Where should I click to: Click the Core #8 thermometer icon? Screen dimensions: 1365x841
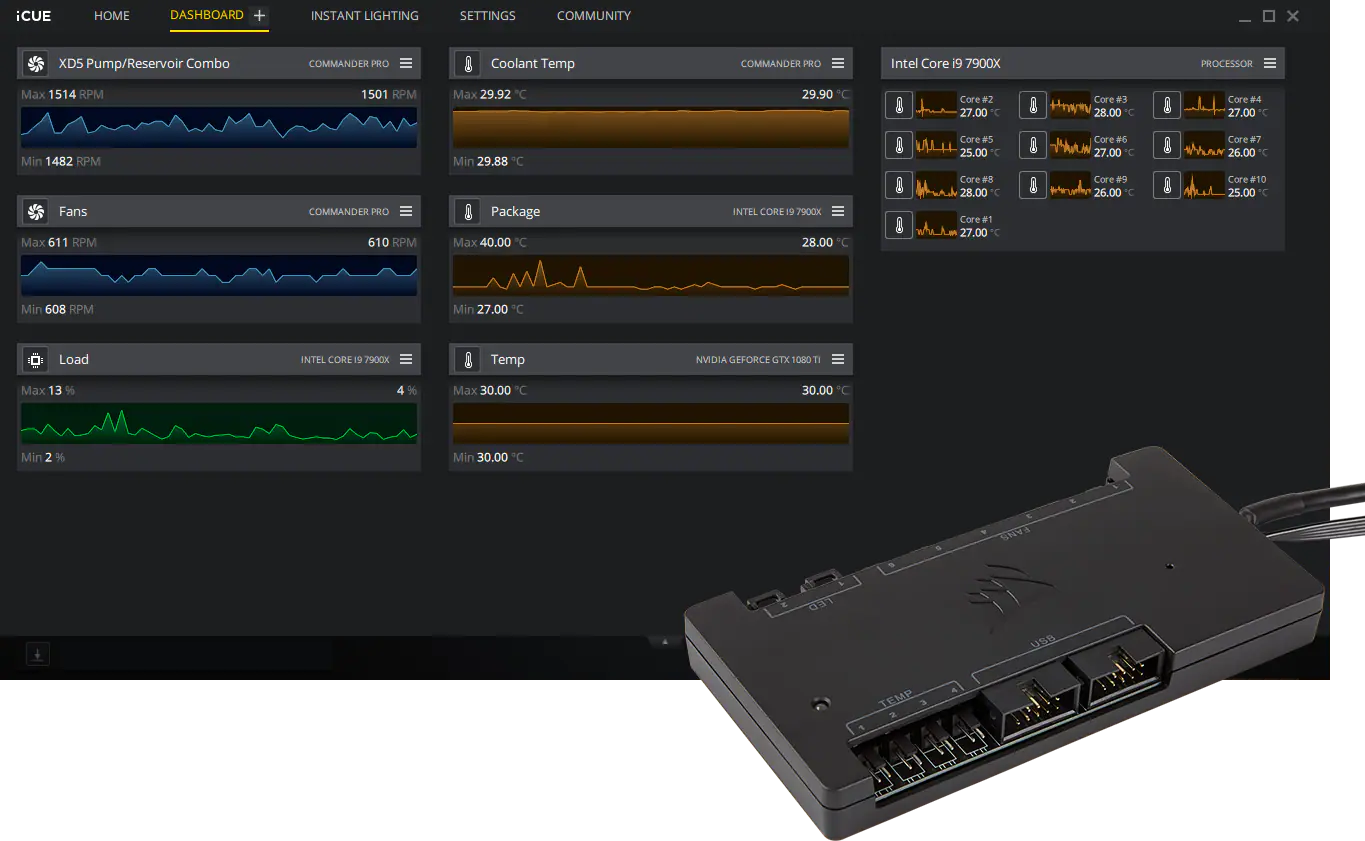point(899,185)
